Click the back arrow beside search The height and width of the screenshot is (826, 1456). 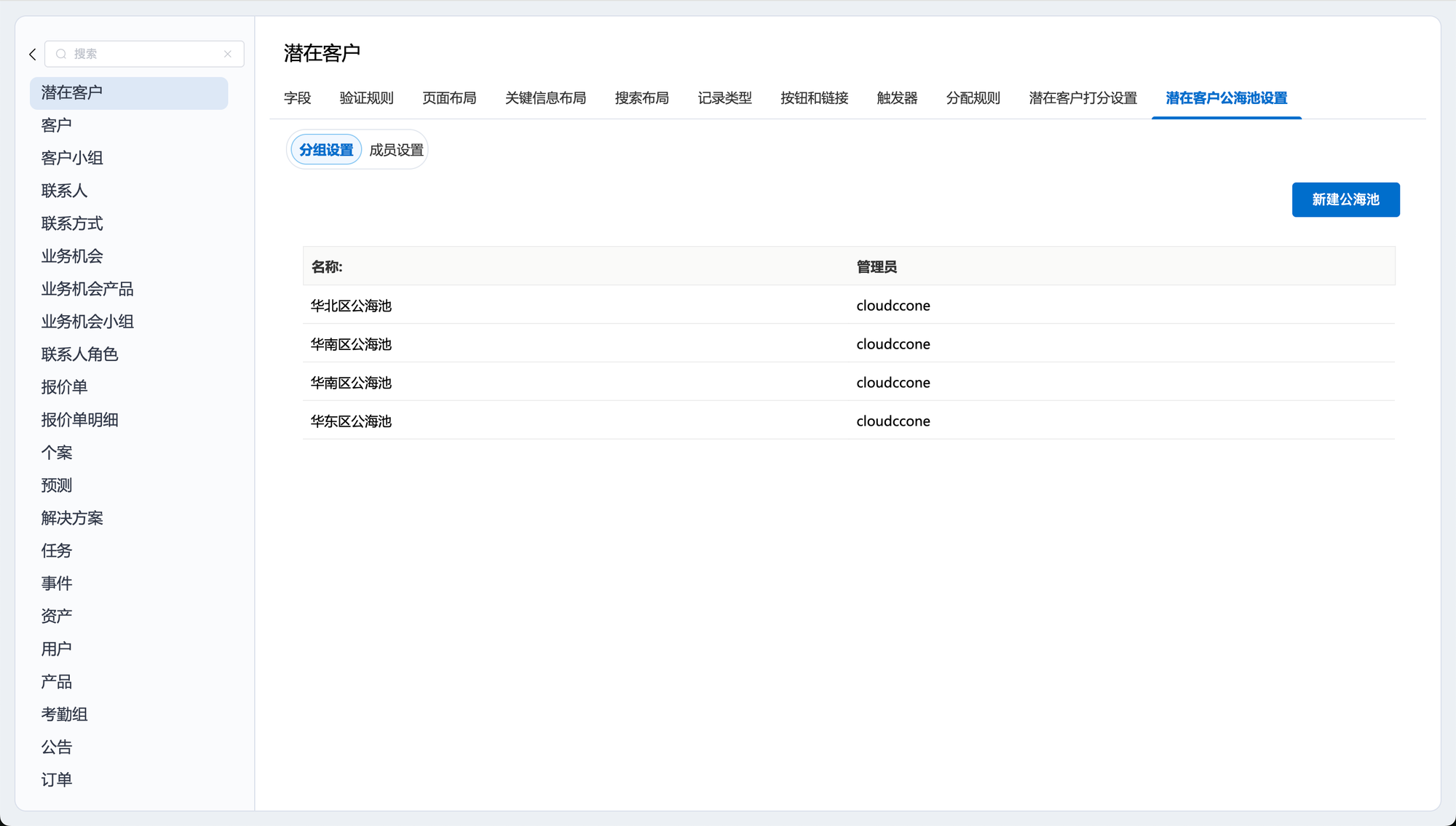coord(33,55)
